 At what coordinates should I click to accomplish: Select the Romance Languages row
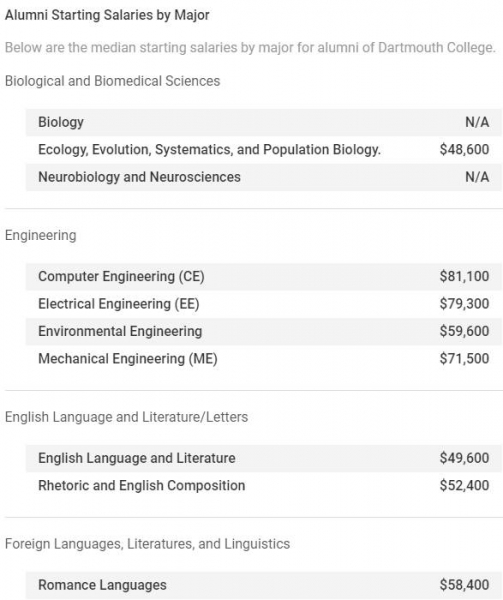[x=264, y=585]
